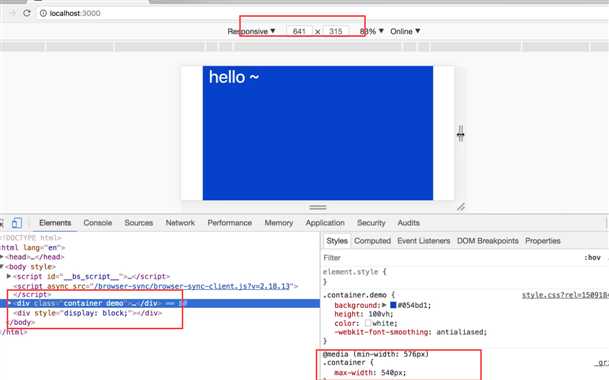Expand the __bs_script__ script node
Image resolution: width=609 pixels, height=380 pixels.
tap(9, 276)
